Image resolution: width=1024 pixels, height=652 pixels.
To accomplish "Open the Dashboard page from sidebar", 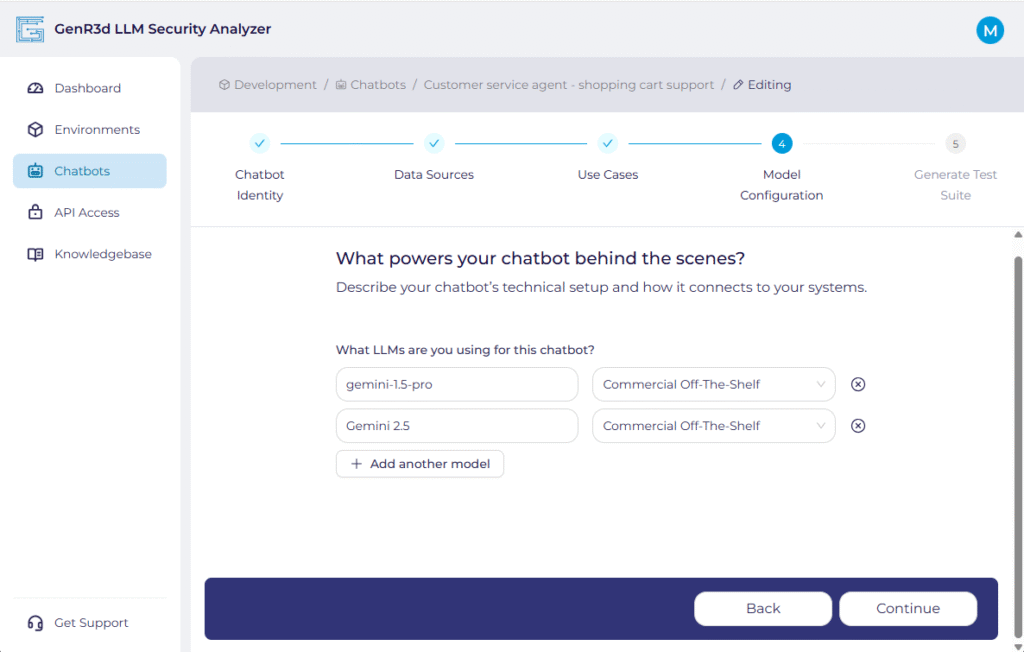I will [x=88, y=88].
